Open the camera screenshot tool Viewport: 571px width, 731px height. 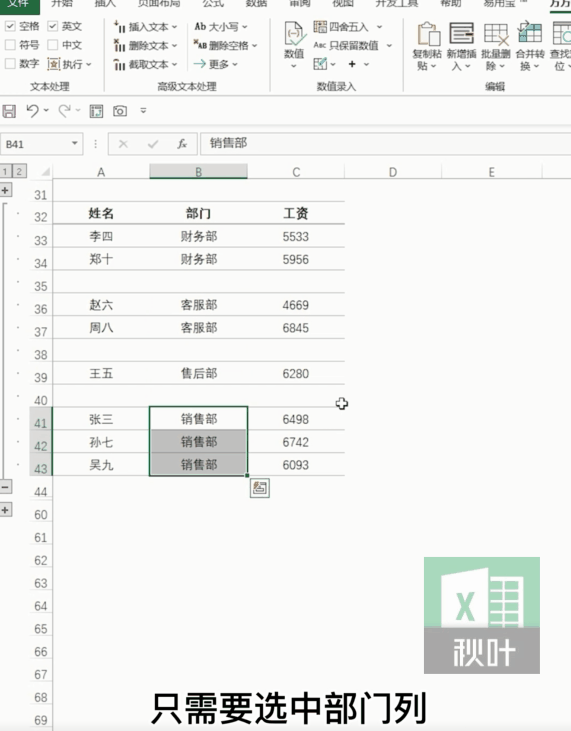(x=120, y=111)
